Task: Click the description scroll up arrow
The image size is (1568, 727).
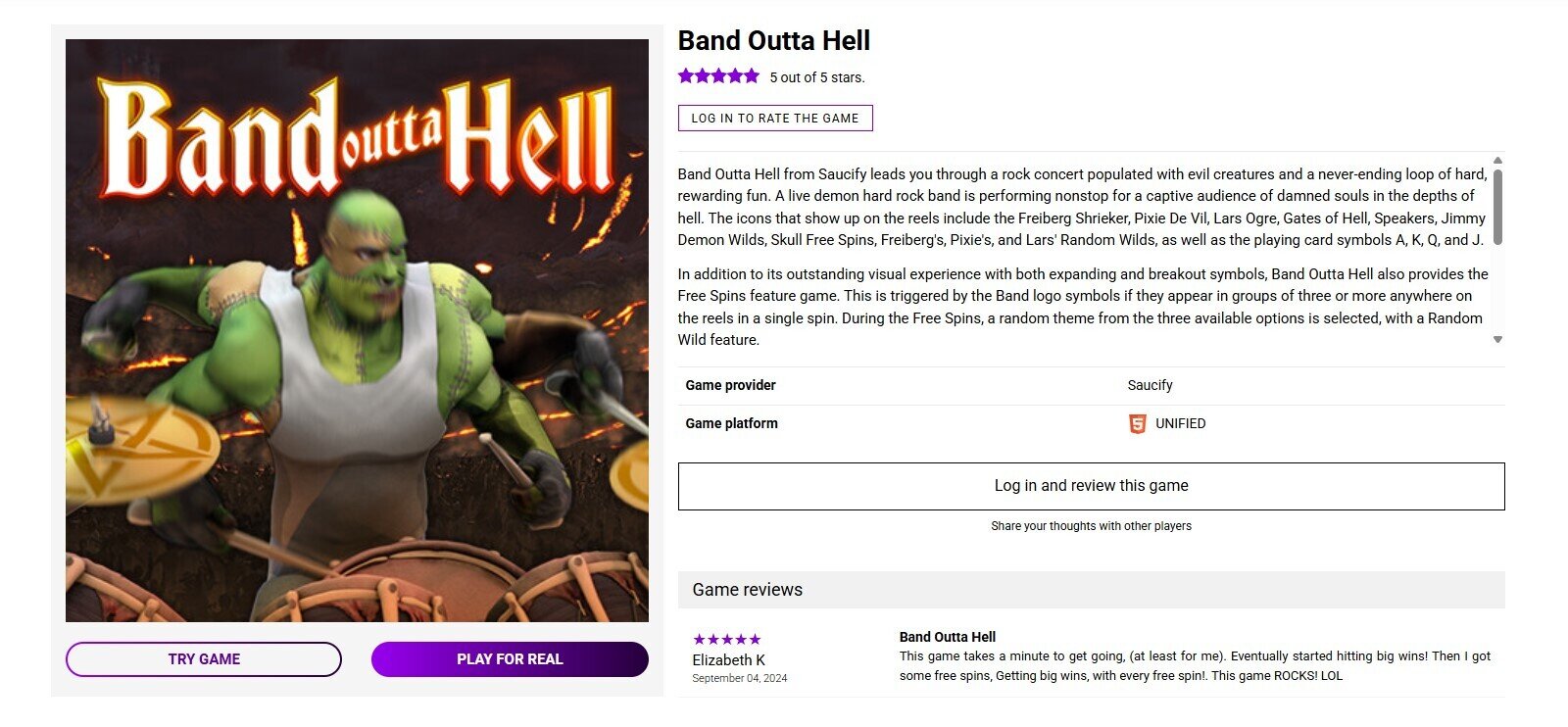Action: (x=1497, y=160)
